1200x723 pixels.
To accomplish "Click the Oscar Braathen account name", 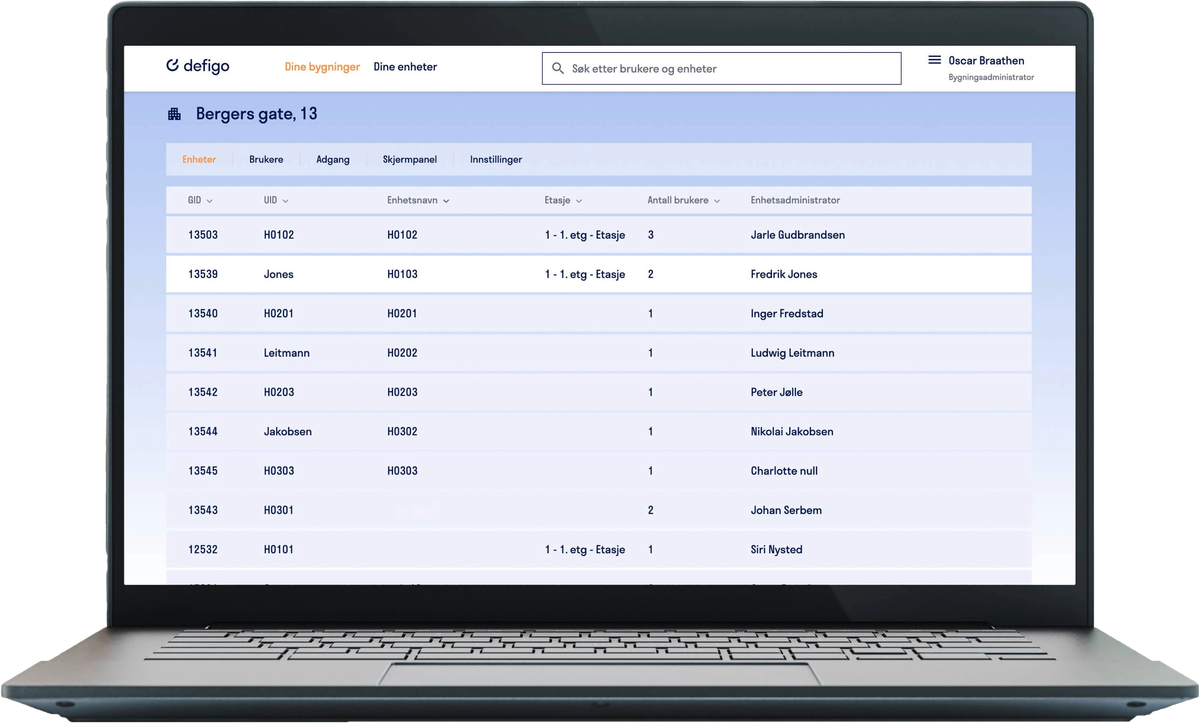I will tap(986, 60).
